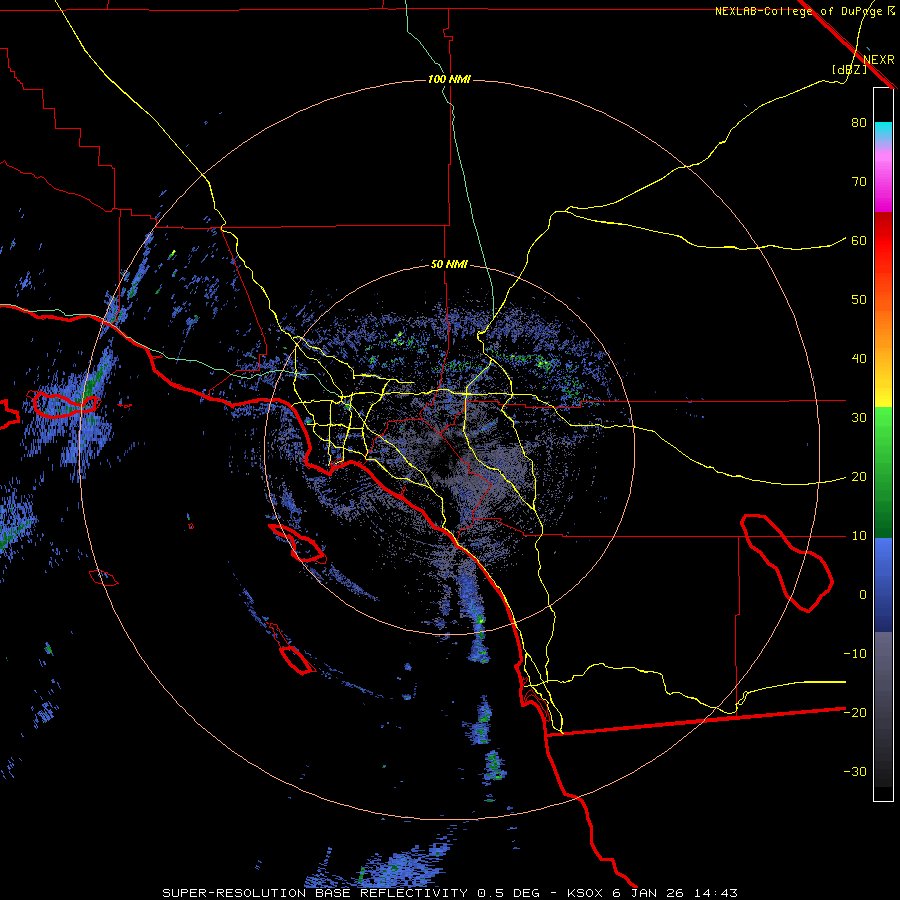Screen dimensions: 900x900
Task: Click the -20 value on the dBZ scale
Action: 855,712
